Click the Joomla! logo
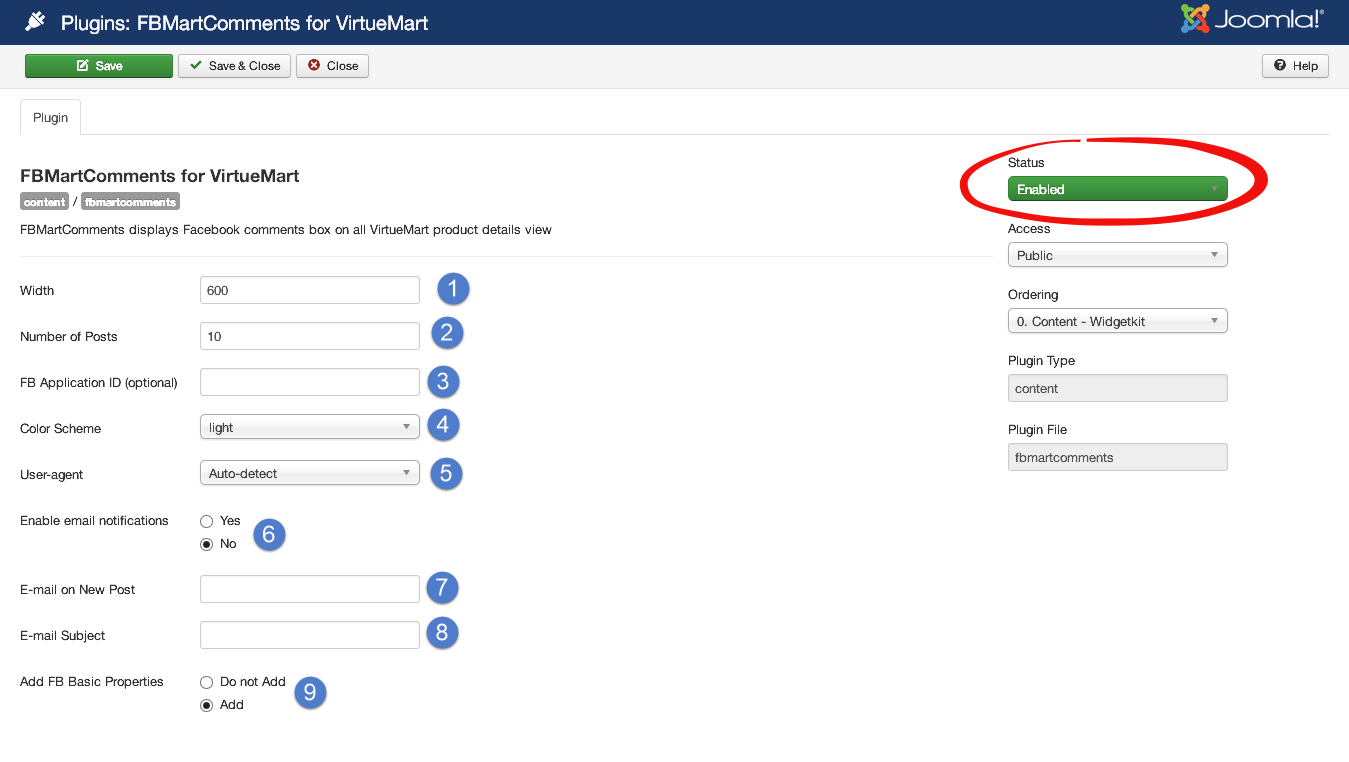The width and height of the screenshot is (1349, 762). (x=1251, y=19)
